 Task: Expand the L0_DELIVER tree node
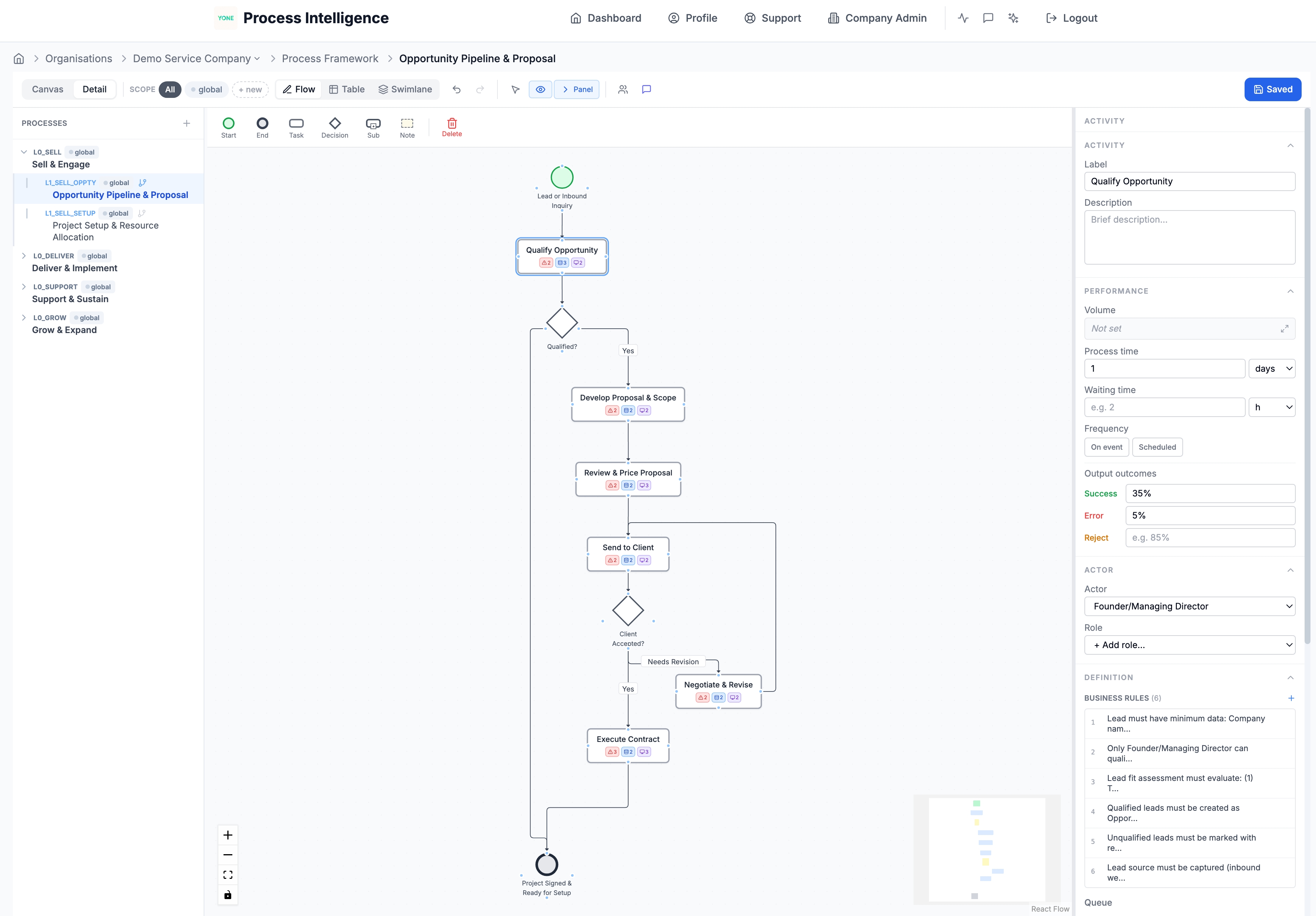tap(24, 255)
